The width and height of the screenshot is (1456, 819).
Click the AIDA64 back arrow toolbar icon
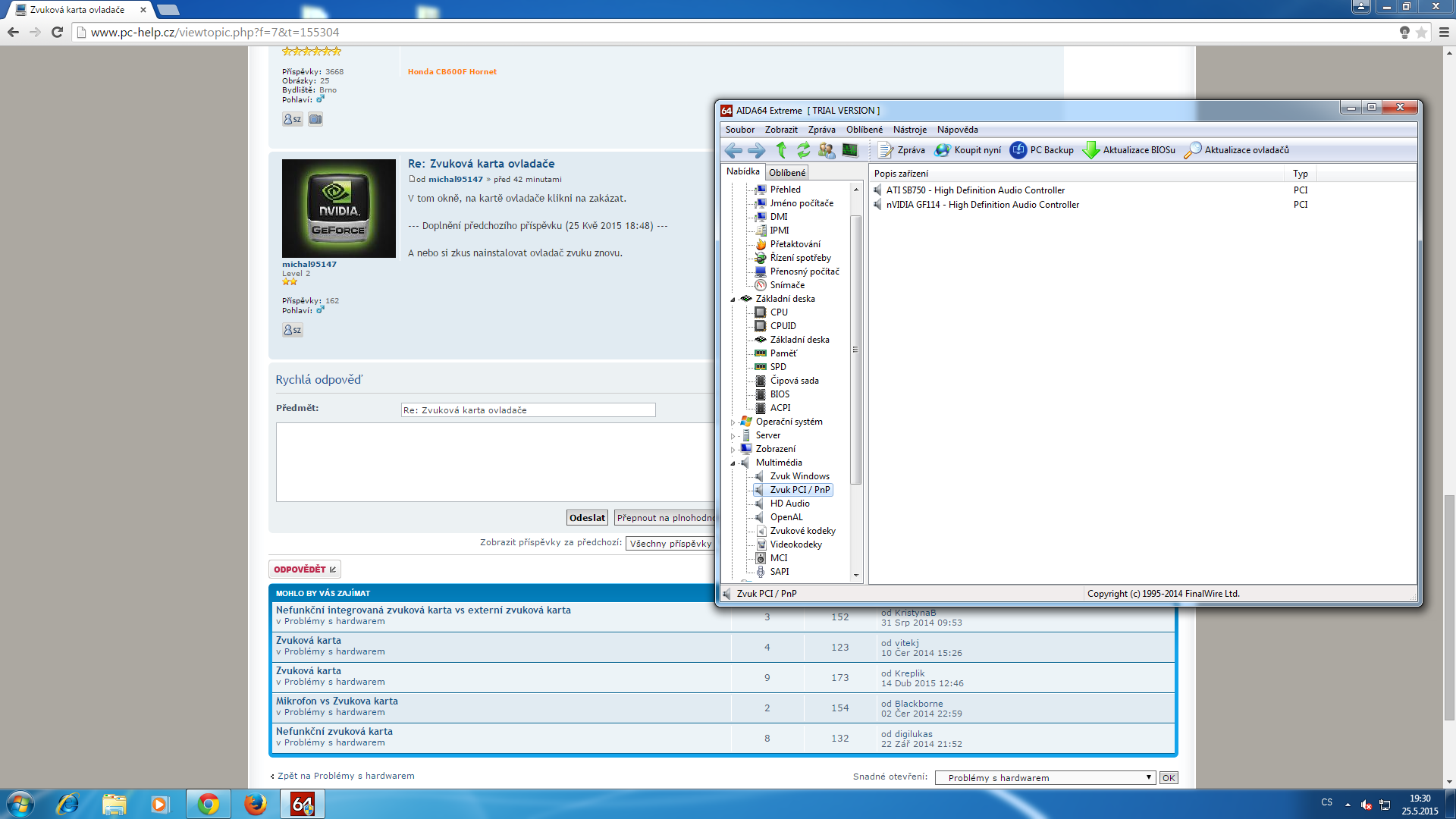(733, 150)
